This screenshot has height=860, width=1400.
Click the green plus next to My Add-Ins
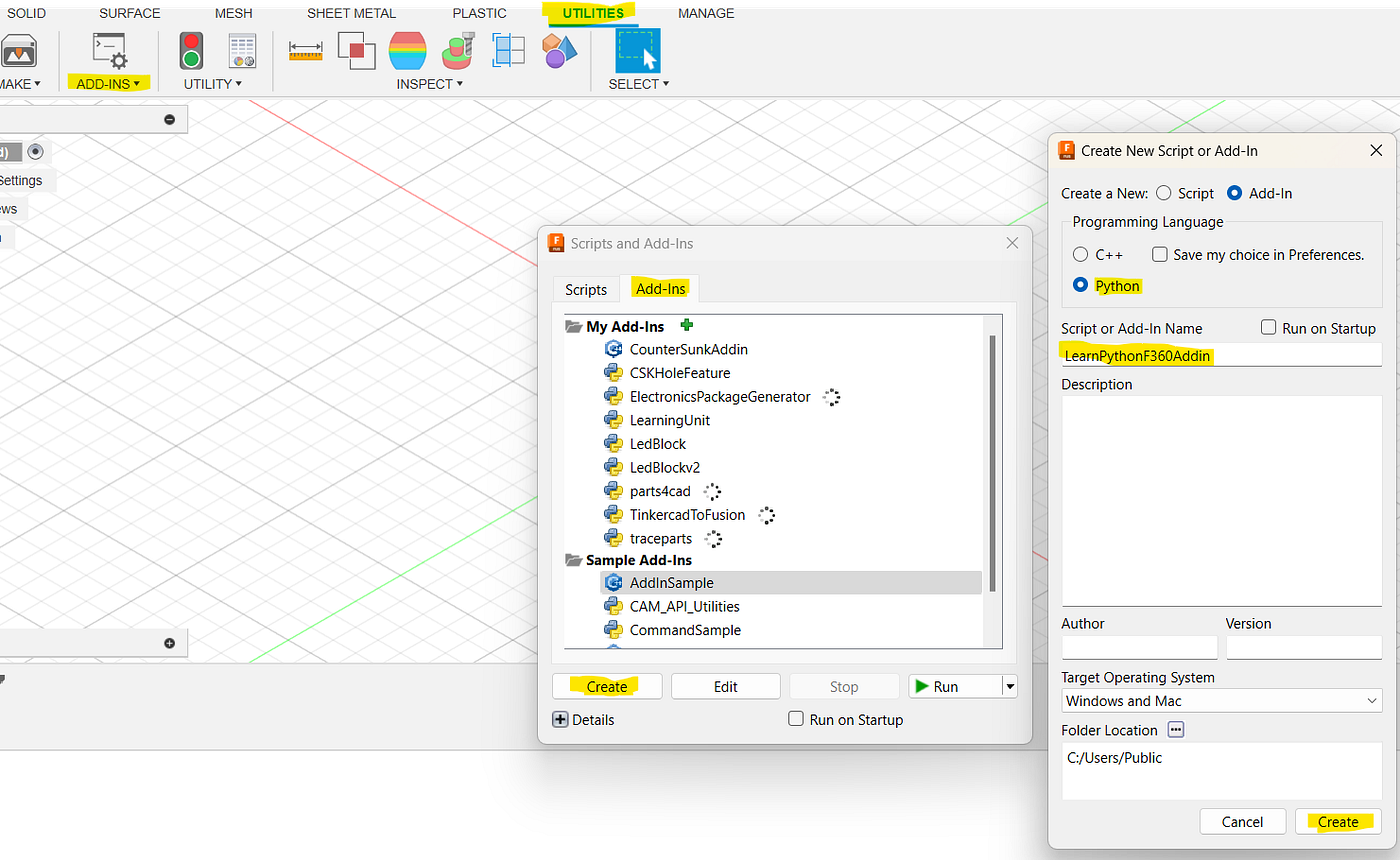pos(686,325)
